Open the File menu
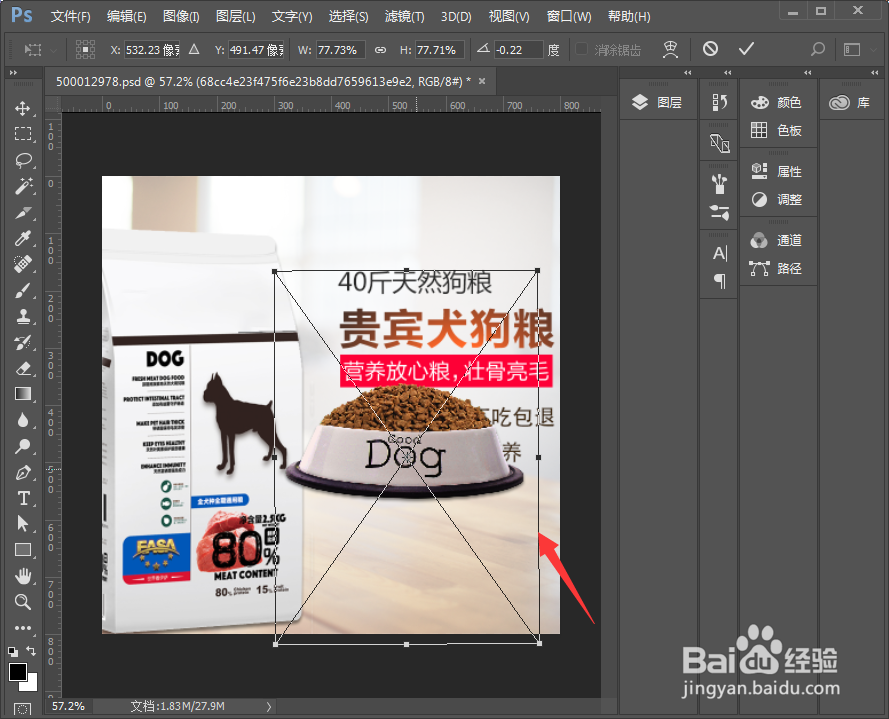The image size is (889, 719). 70,16
